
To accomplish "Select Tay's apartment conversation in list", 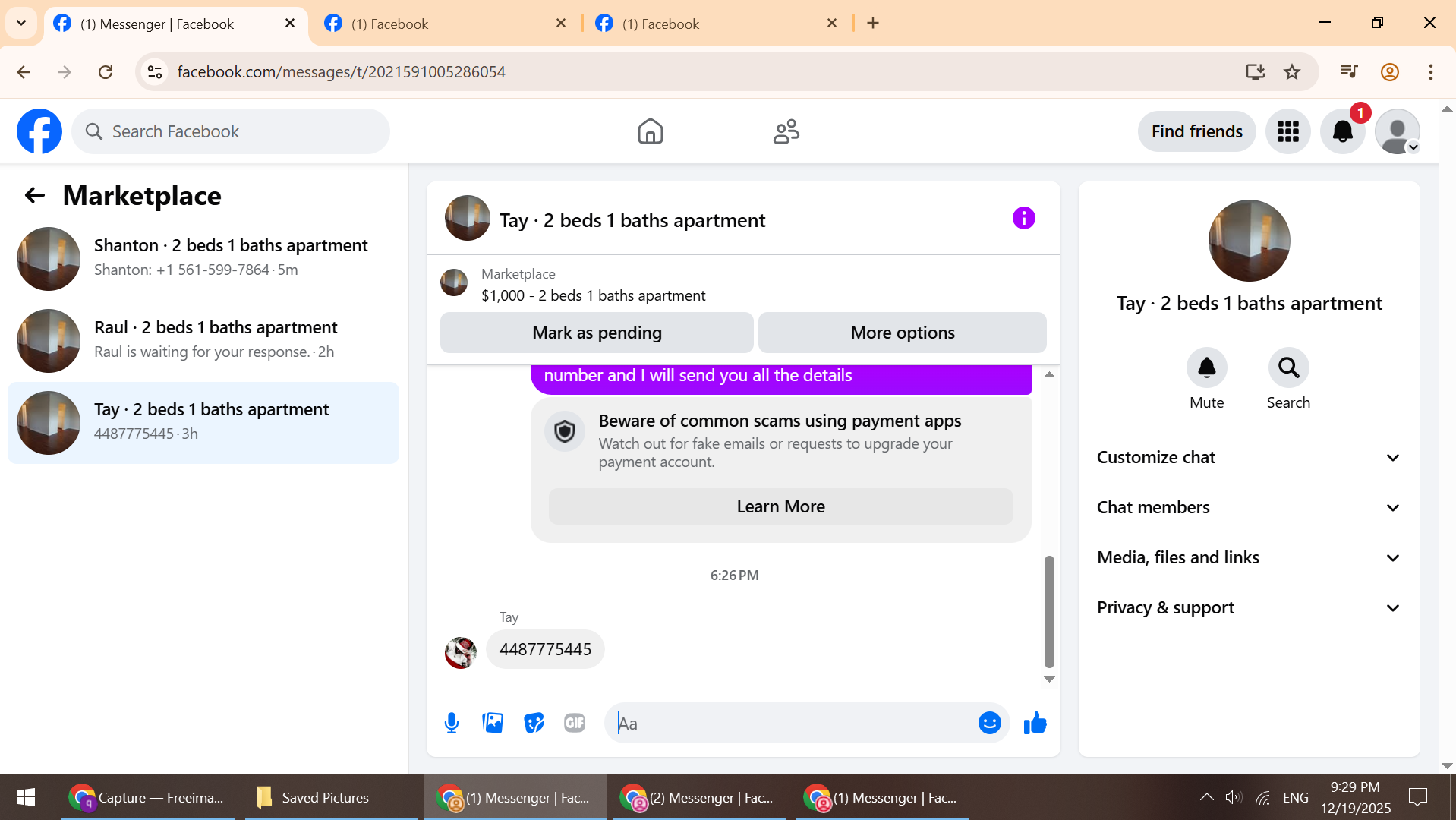I will tap(203, 422).
